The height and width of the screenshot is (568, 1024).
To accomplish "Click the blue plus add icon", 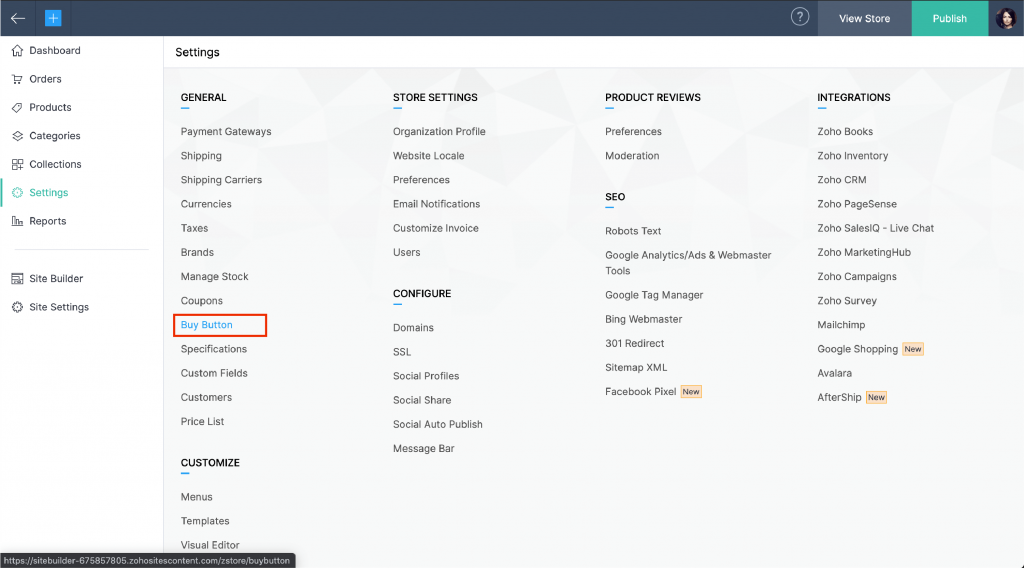I will [53, 18].
